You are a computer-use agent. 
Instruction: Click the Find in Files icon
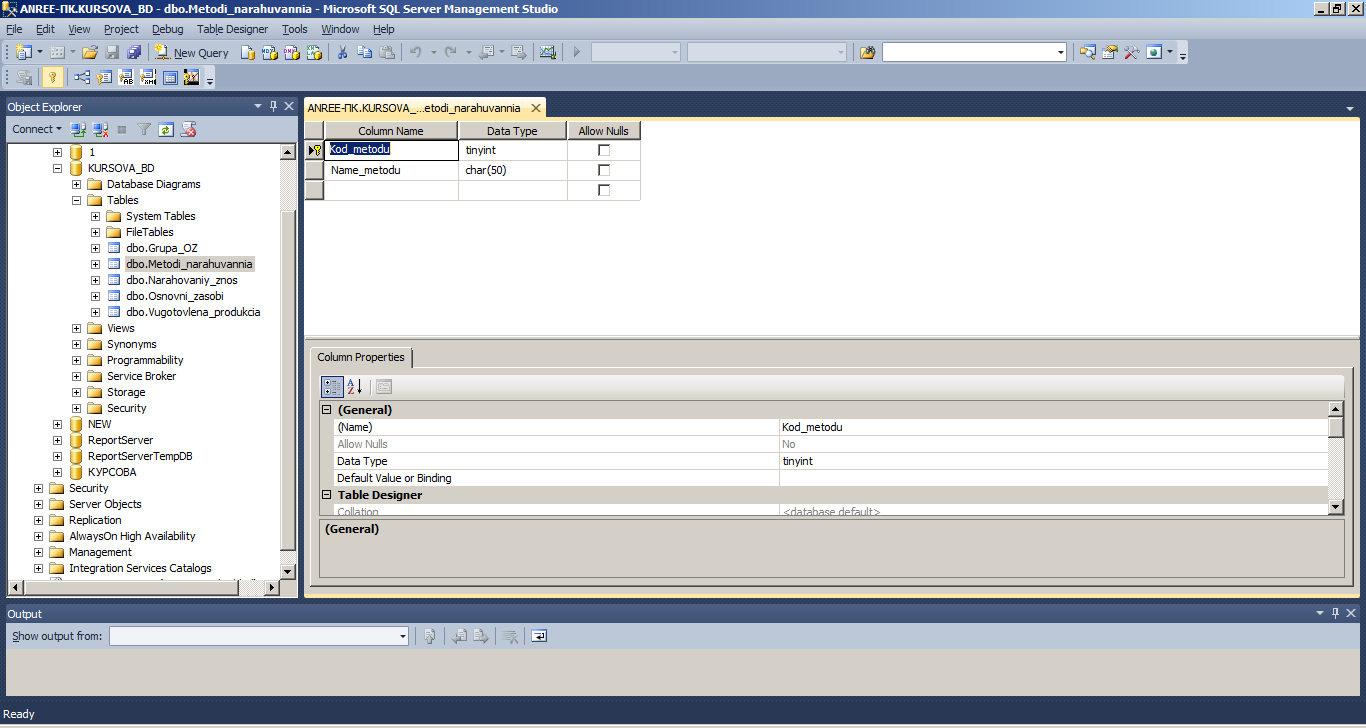pos(867,52)
